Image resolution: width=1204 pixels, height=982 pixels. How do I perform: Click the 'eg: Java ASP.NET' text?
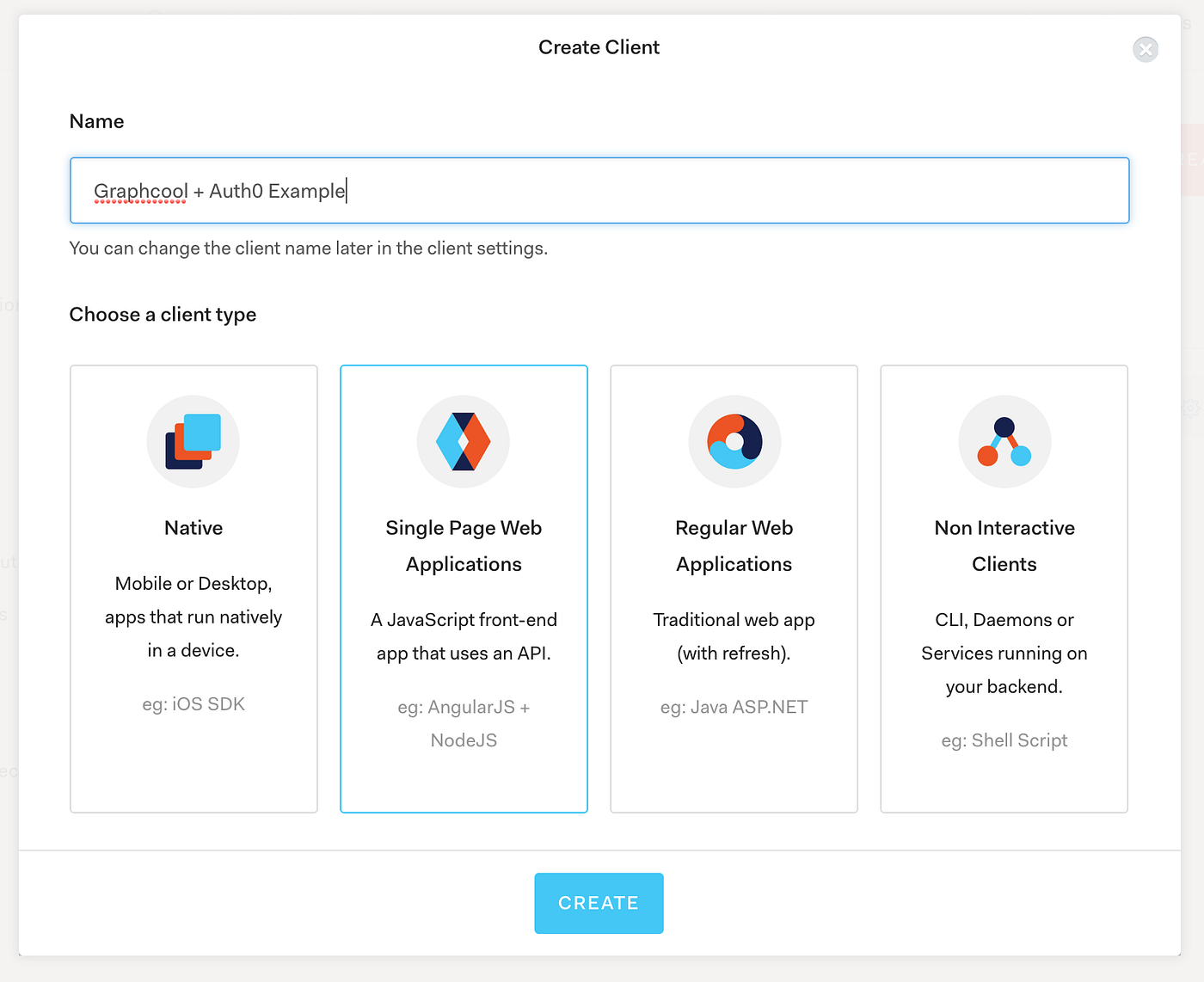tap(734, 708)
